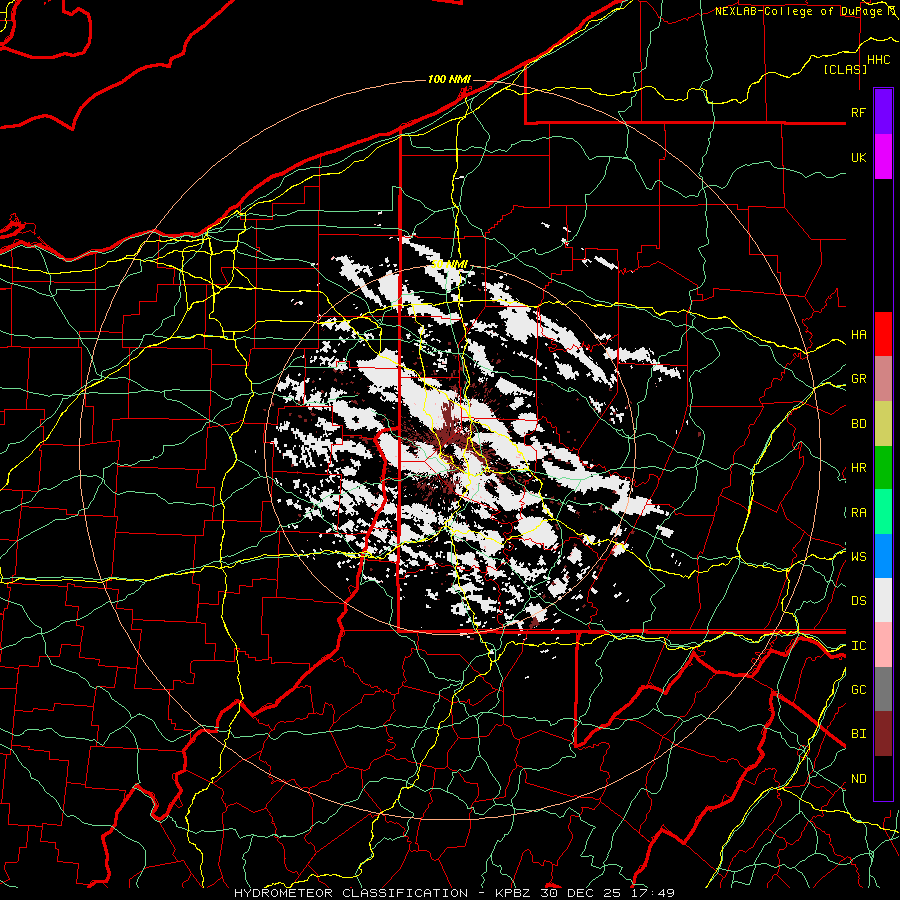The height and width of the screenshot is (900, 900).
Task: Click the [CLAS] units label
Action: pos(845,69)
